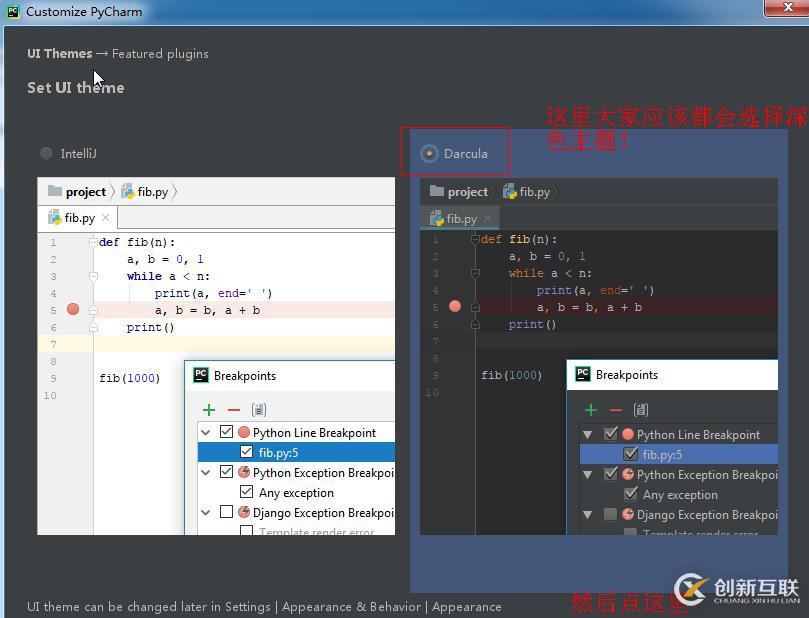809x618 pixels.
Task: Close the Customize PyCharm window
Action: click(787, 8)
